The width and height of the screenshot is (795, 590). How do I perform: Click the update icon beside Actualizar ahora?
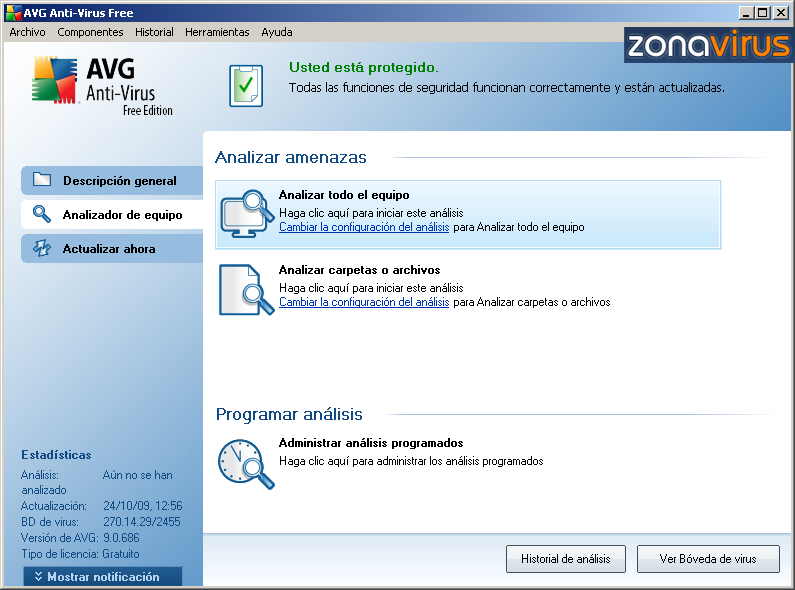point(42,249)
